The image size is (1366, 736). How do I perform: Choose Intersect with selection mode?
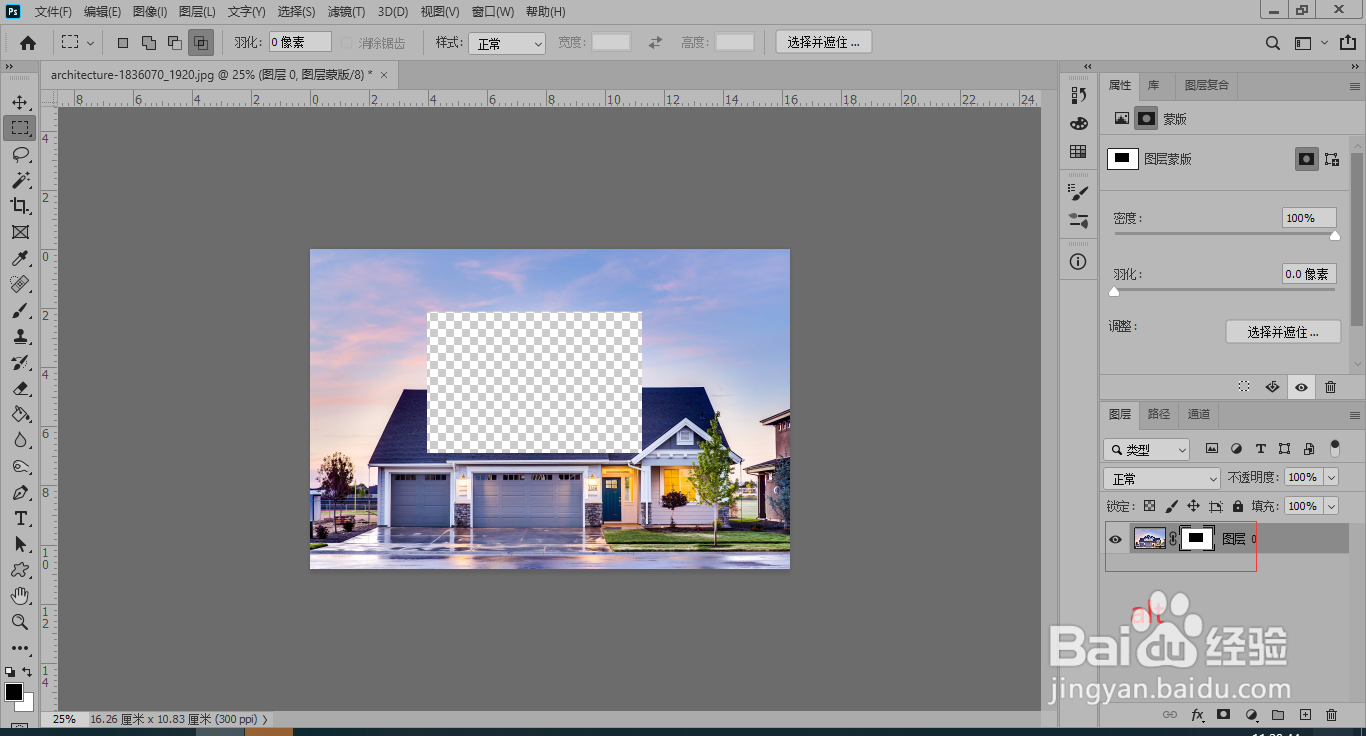click(201, 43)
